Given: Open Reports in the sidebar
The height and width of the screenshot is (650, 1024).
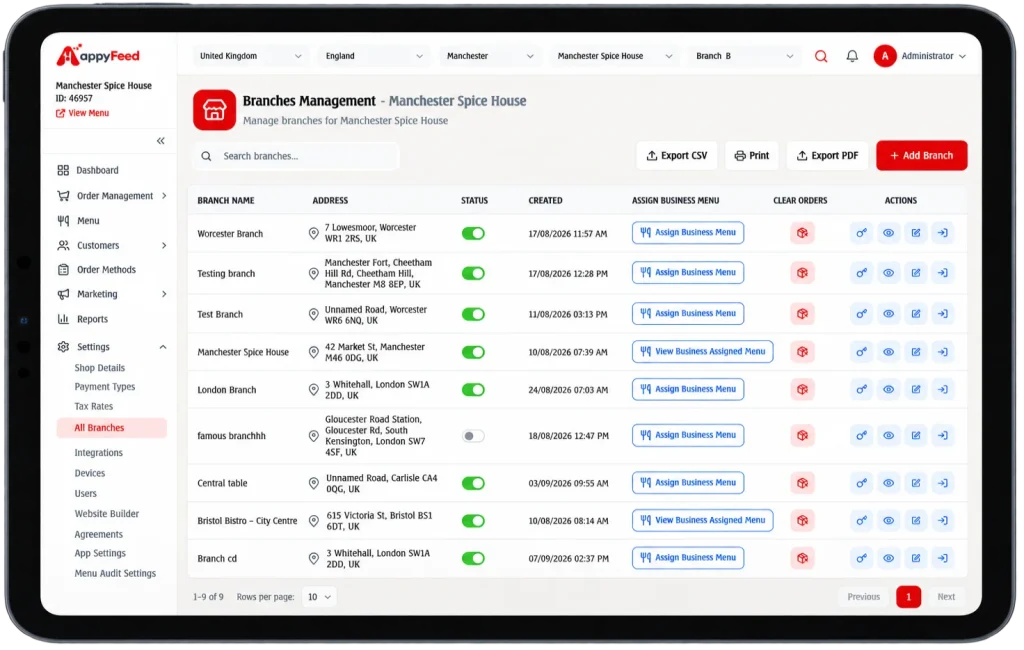Looking at the screenshot, I should pyautogui.click(x=92, y=319).
